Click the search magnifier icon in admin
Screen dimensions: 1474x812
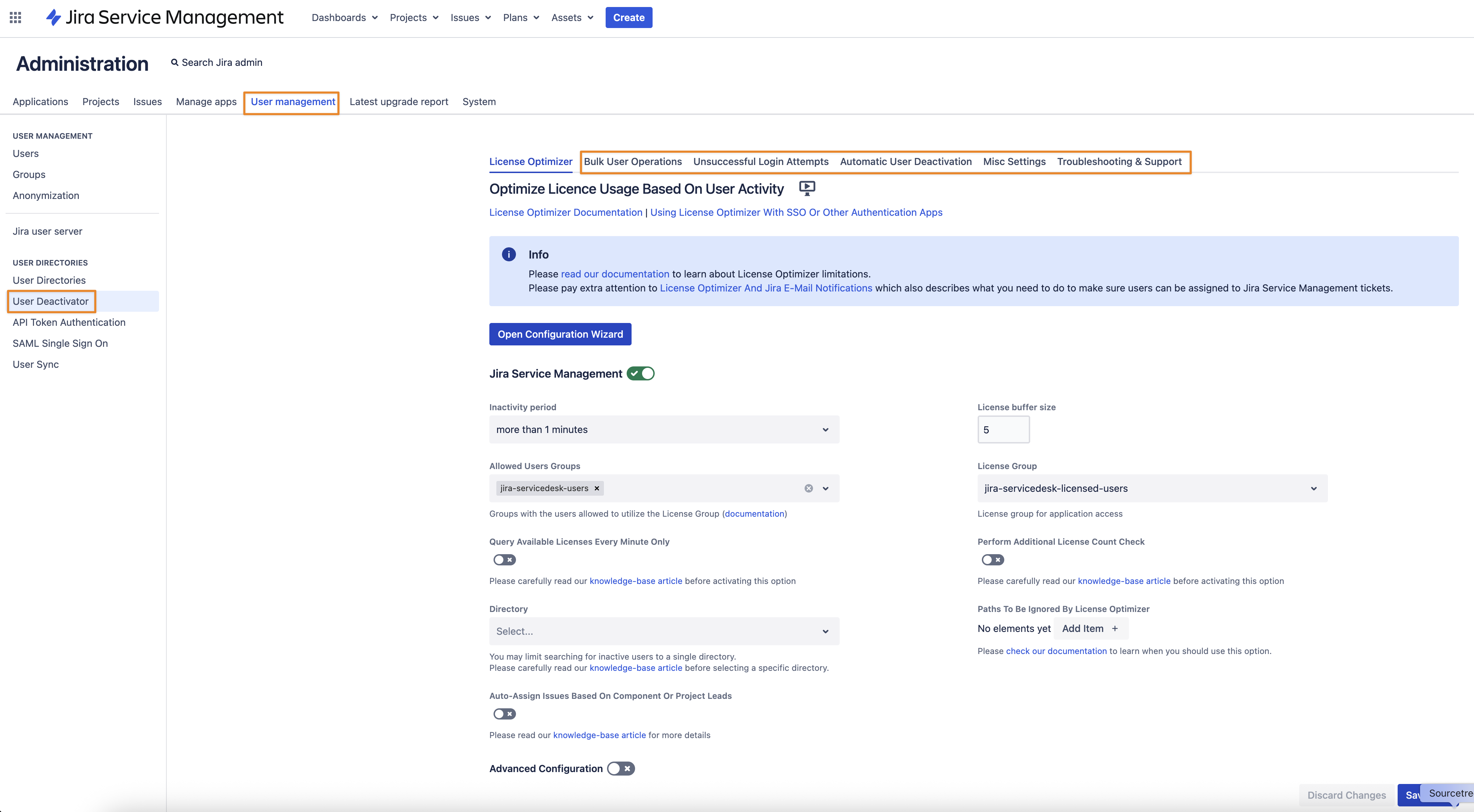pyautogui.click(x=174, y=62)
